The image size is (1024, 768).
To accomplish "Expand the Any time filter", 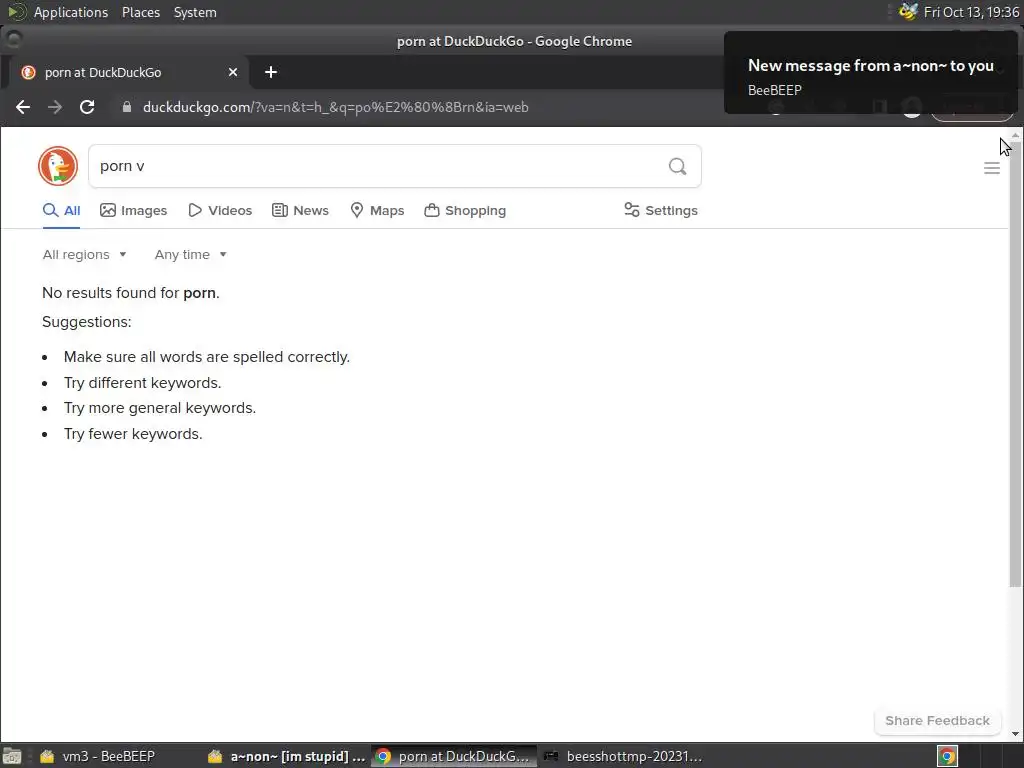I will tap(191, 255).
